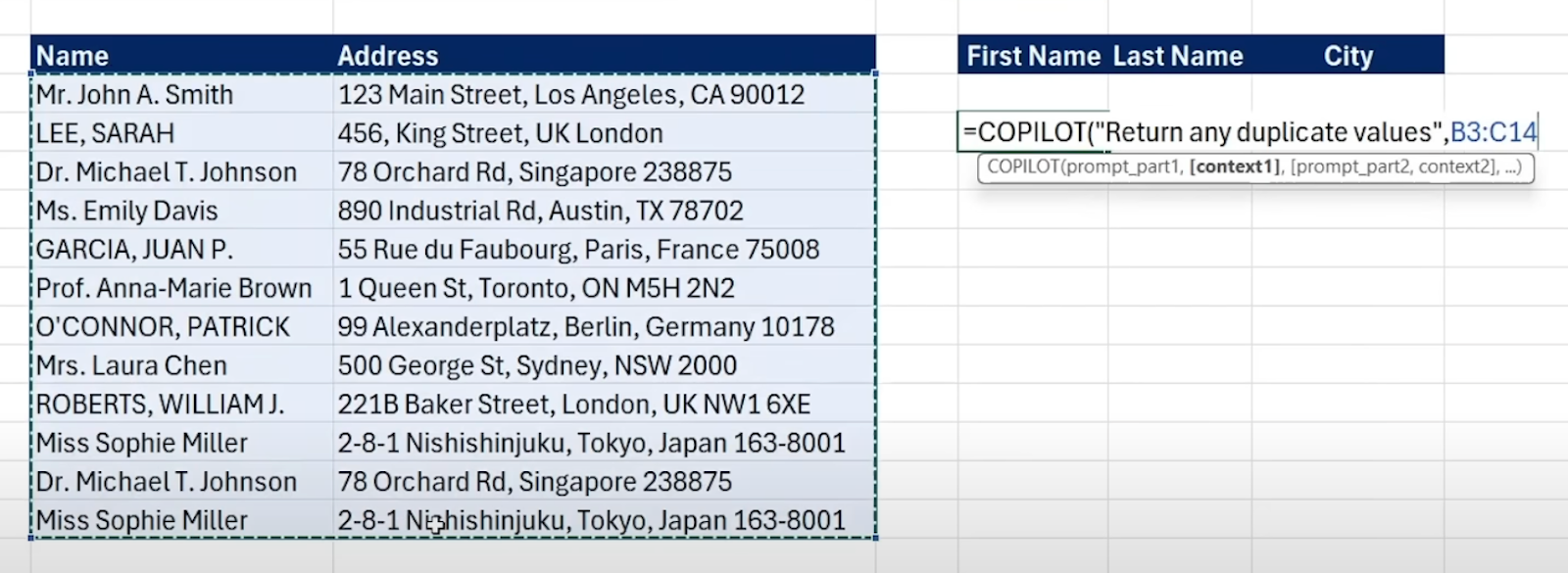The image size is (1568, 573).
Task: Select address 456, King Street, UK London
Action: click(605, 133)
